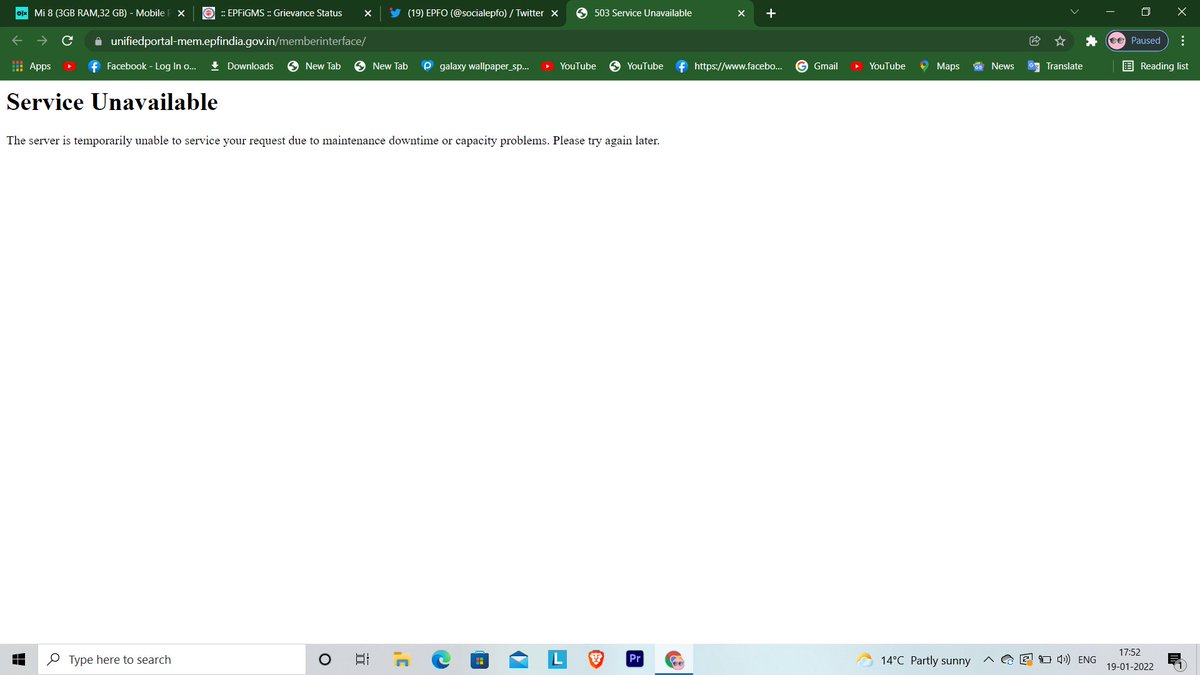Open a new browser tab
1200x675 pixels.
pyautogui.click(x=771, y=13)
